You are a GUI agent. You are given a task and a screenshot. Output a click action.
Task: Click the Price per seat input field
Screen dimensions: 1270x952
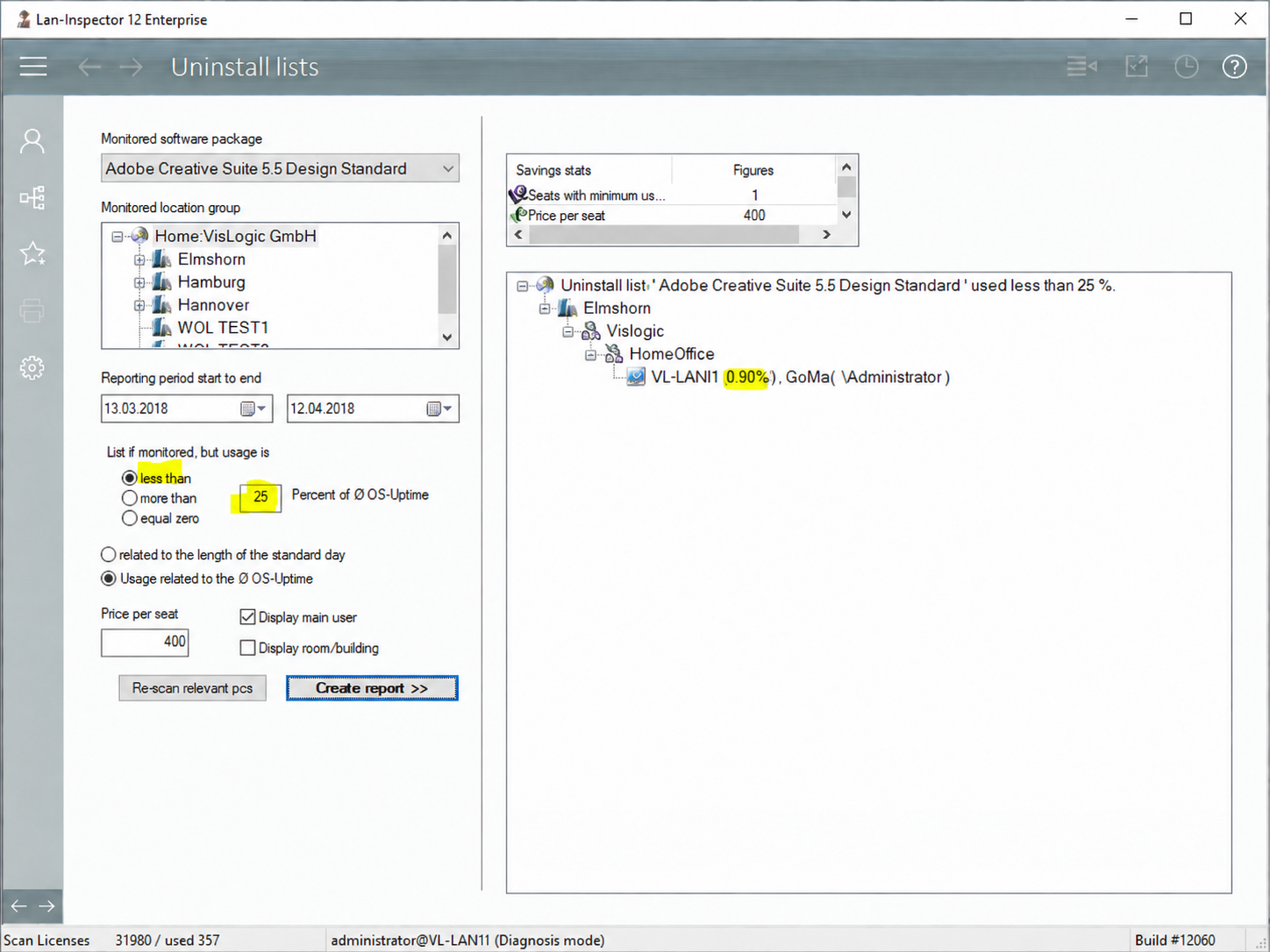(x=145, y=642)
